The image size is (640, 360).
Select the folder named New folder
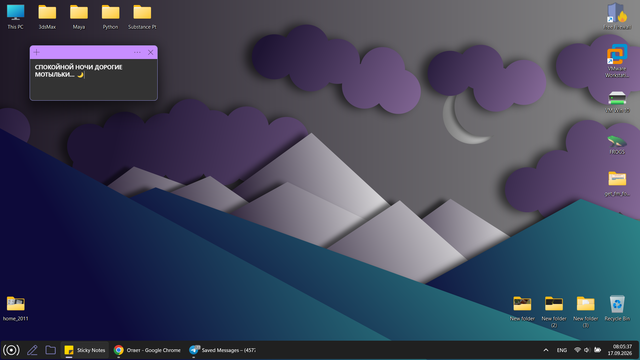(x=522, y=308)
